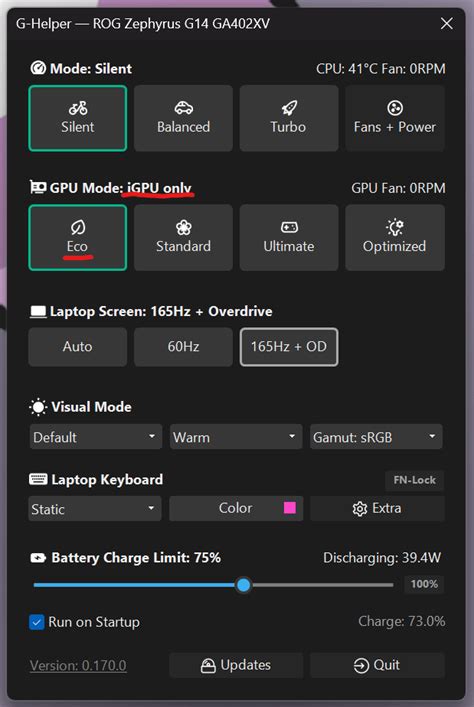This screenshot has width=474, height=707.
Task: Click the rocket icon in Turbo
Action: [289, 108]
